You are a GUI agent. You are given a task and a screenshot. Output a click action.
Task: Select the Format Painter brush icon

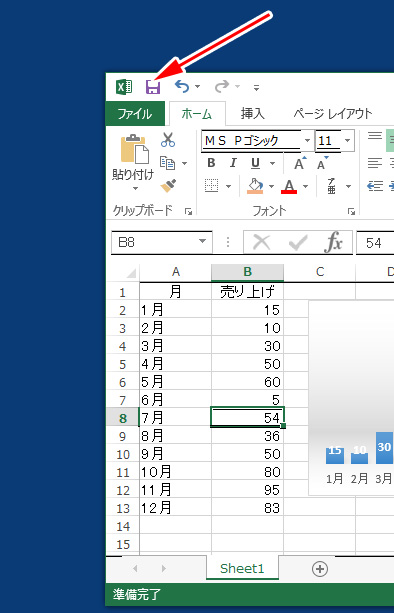168,186
